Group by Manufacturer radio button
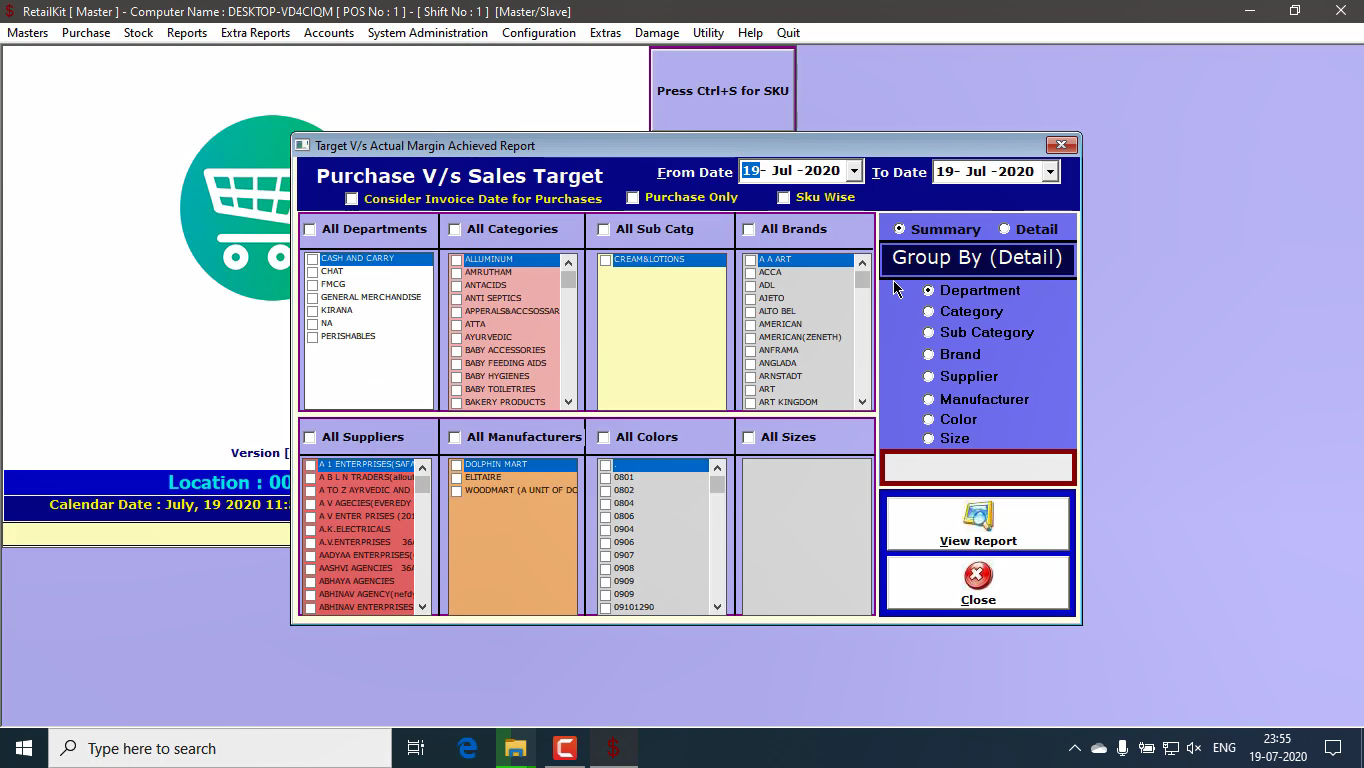1364x768 pixels. tap(929, 400)
